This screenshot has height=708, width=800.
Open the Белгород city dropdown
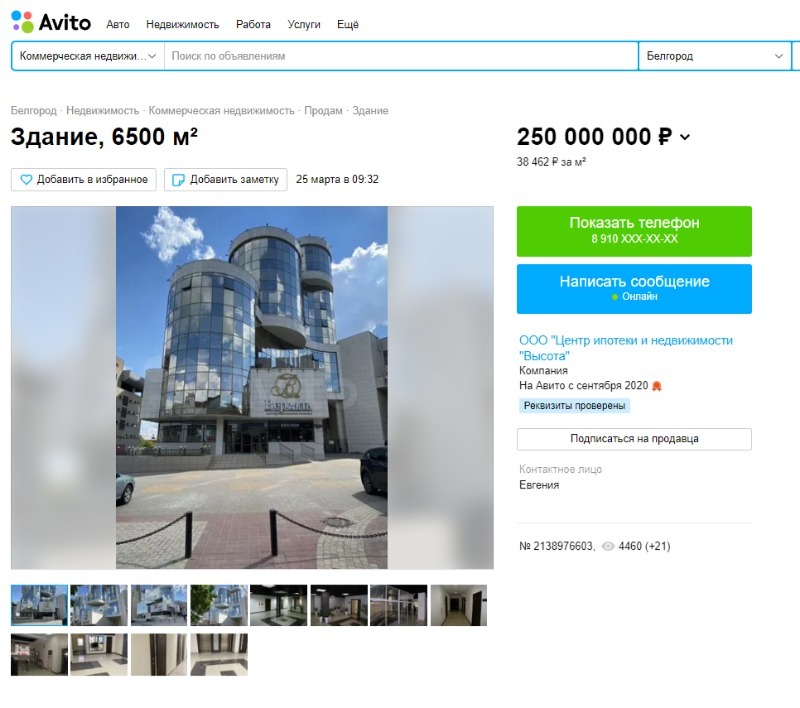pyautogui.click(x=714, y=56)
